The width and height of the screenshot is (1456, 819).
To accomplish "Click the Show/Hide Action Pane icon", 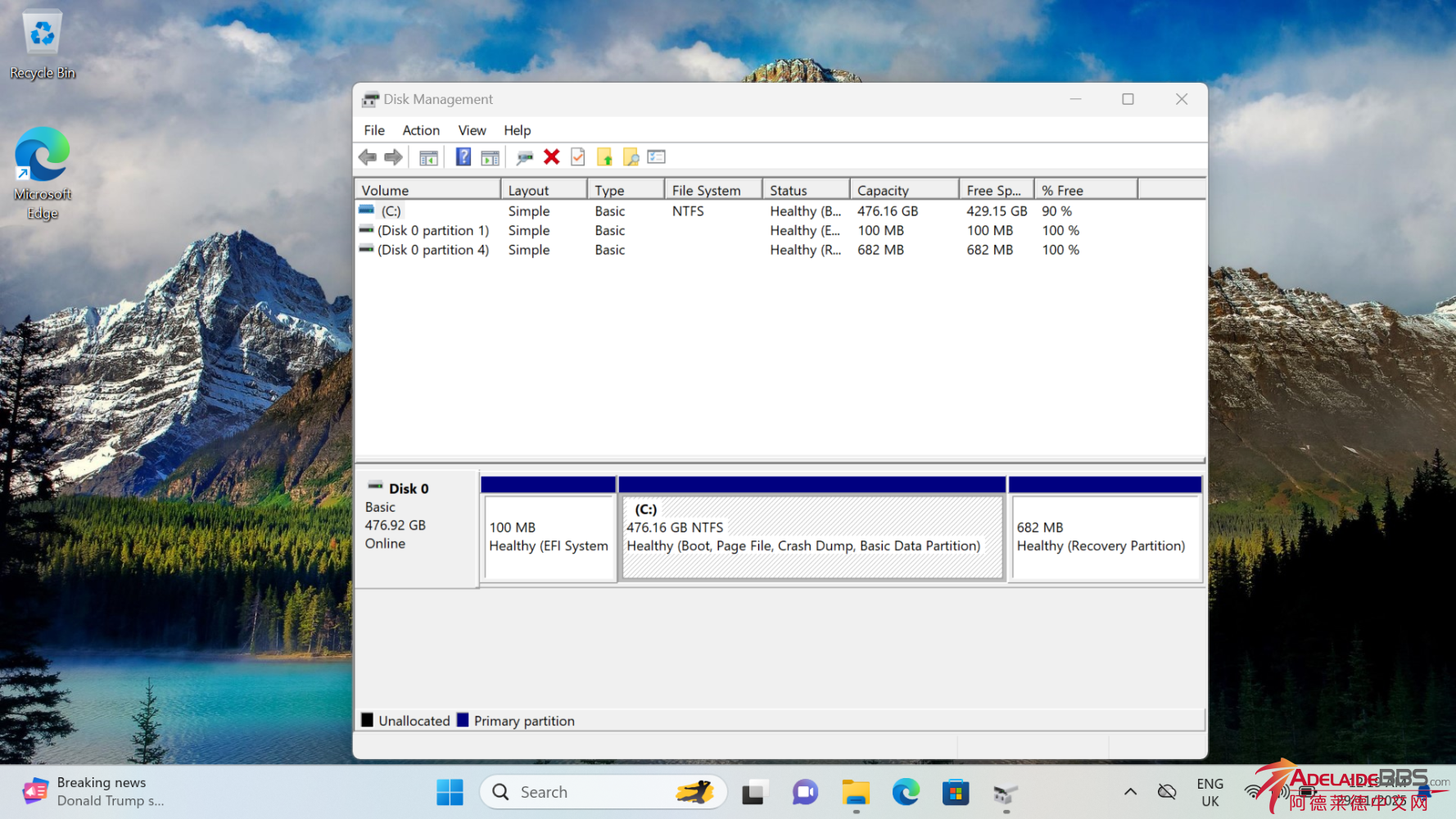I will coord(490,157).
